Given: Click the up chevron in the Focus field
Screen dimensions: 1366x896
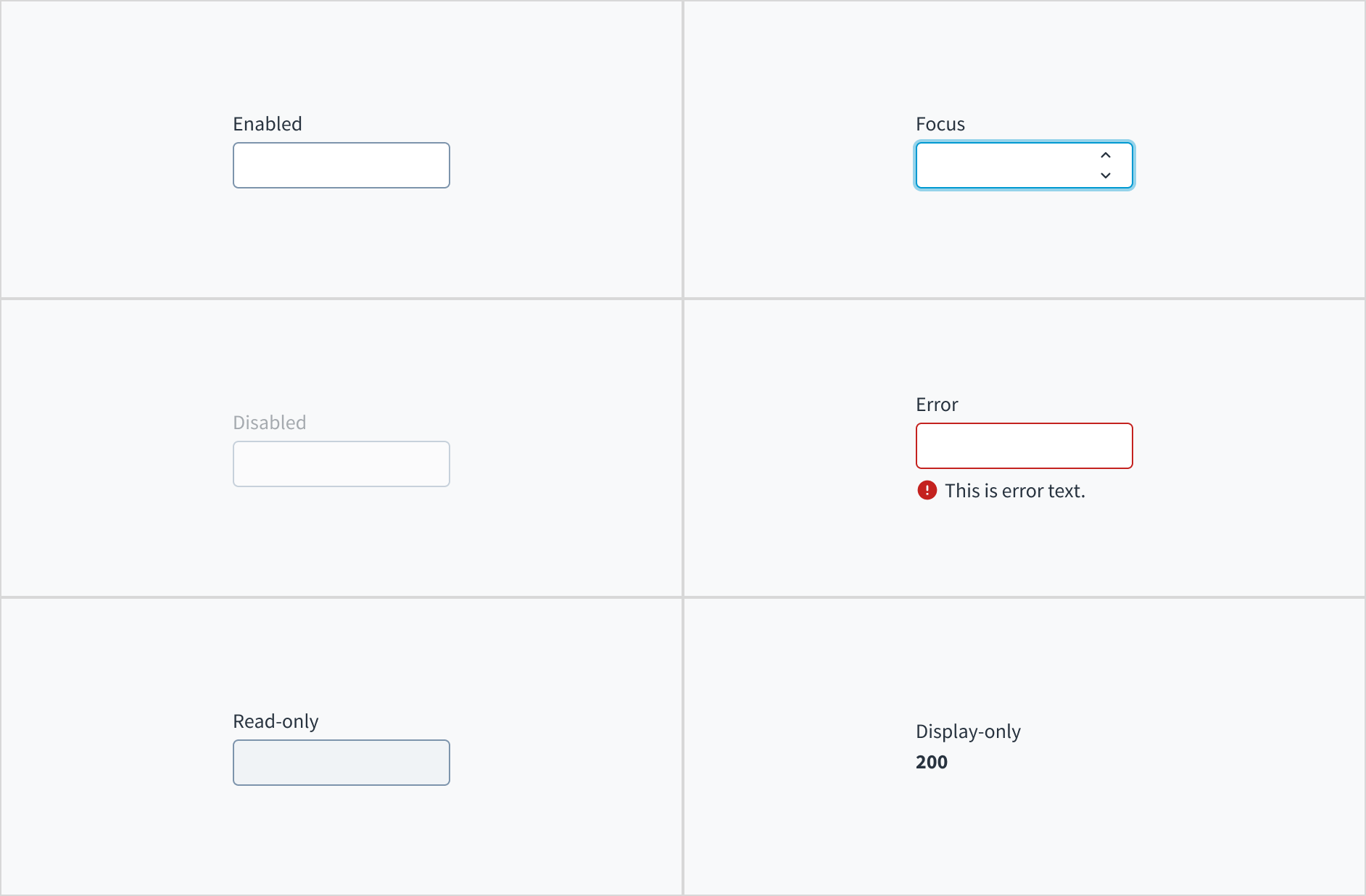Looking at the screenshot, I should coord(1106,155).
